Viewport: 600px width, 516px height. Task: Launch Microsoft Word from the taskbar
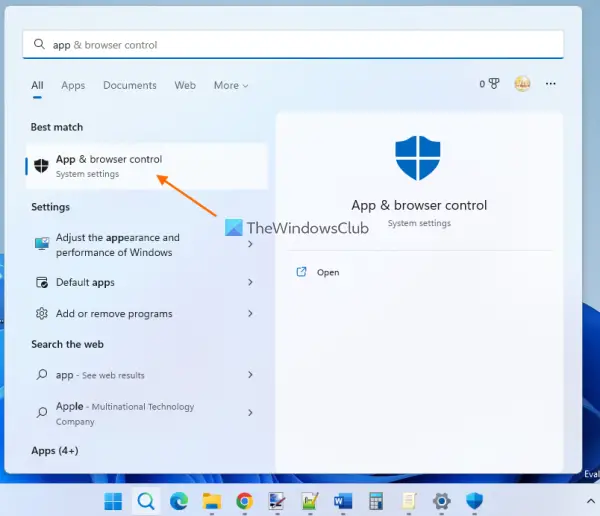343,501
